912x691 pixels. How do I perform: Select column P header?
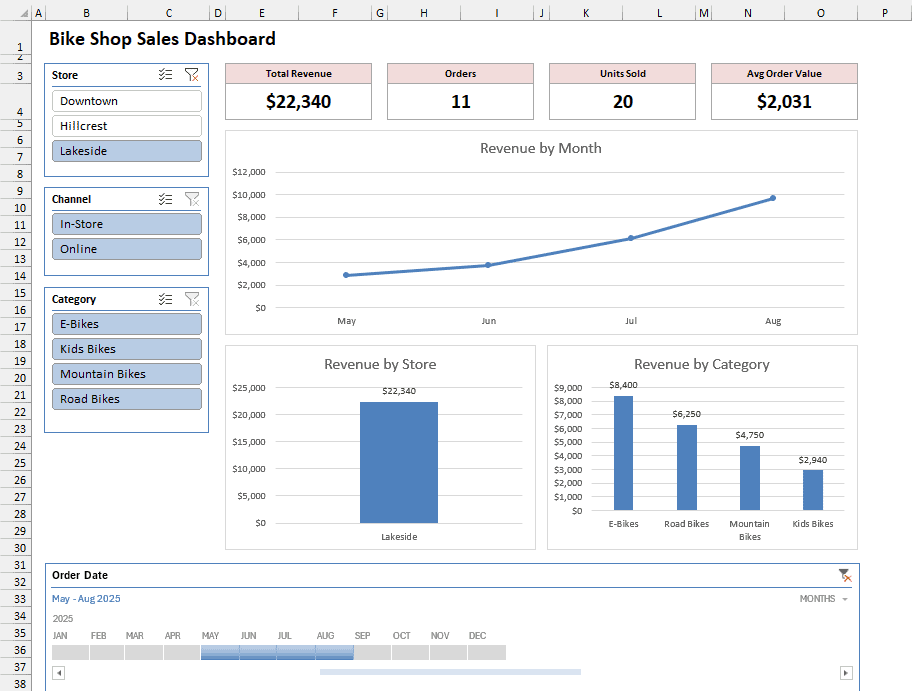[885, 13]
